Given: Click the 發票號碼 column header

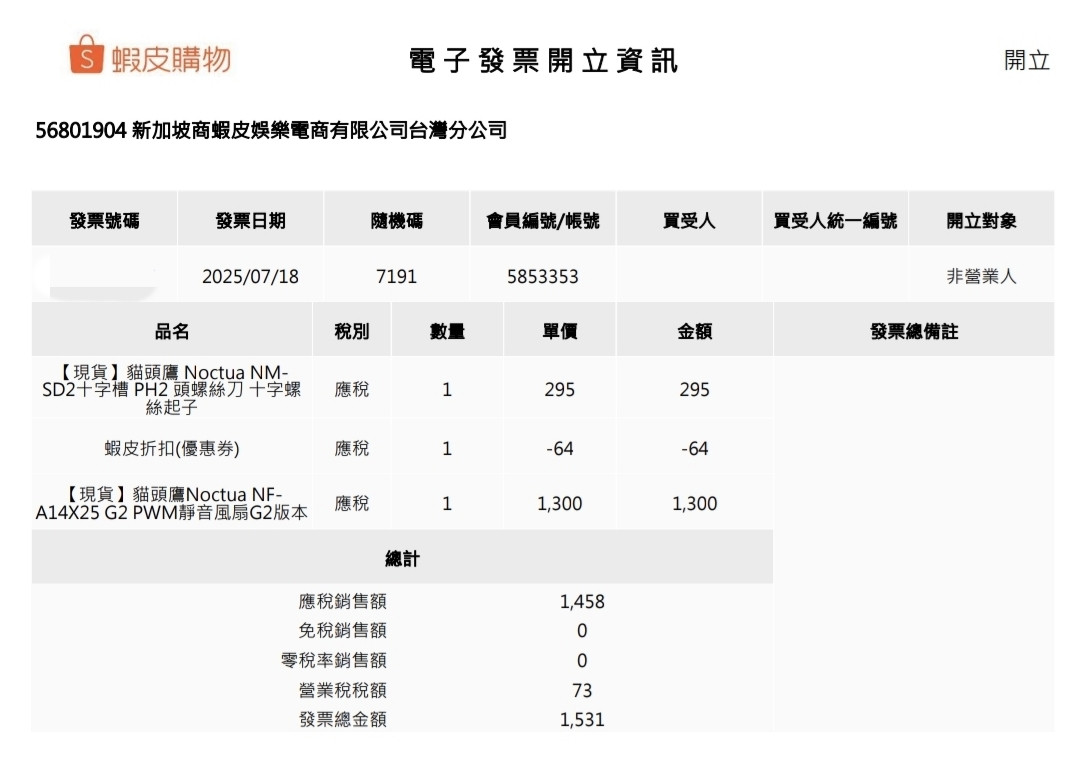Looking at the screenshot, I should pyautogui.click(x=105, y=220).
